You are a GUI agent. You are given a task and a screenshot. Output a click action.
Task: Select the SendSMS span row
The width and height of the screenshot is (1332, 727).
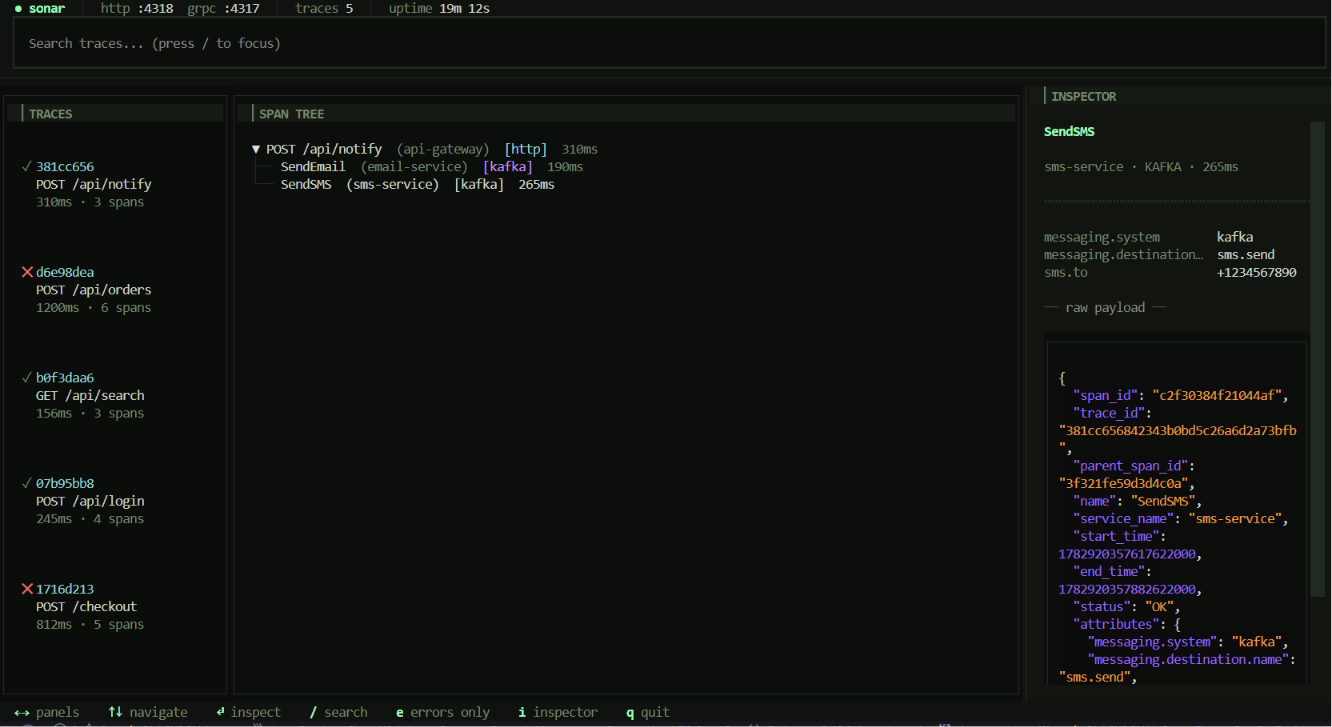click(417, 185)
